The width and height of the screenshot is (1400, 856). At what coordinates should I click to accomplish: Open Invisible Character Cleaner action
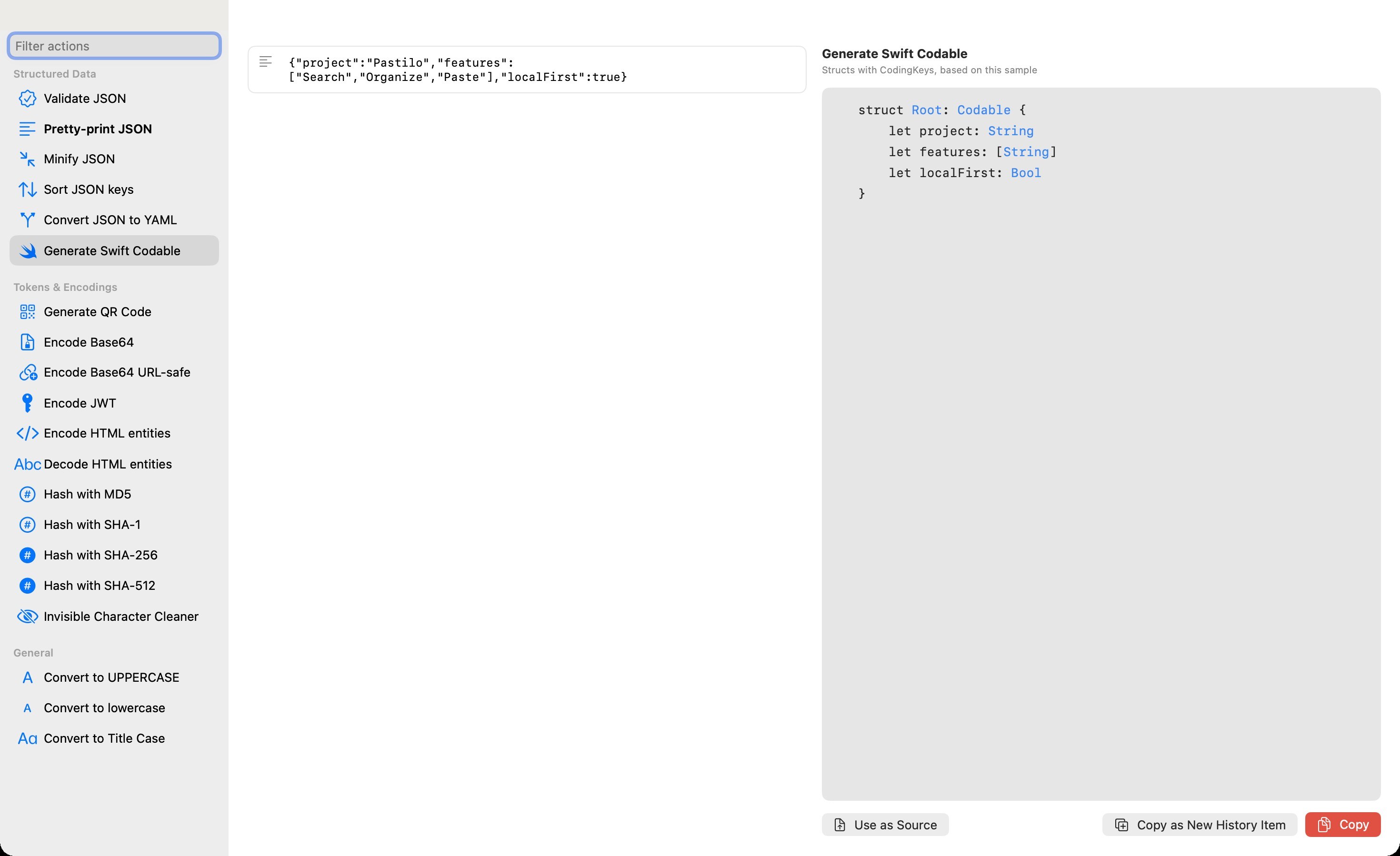(x=114, y=617)
